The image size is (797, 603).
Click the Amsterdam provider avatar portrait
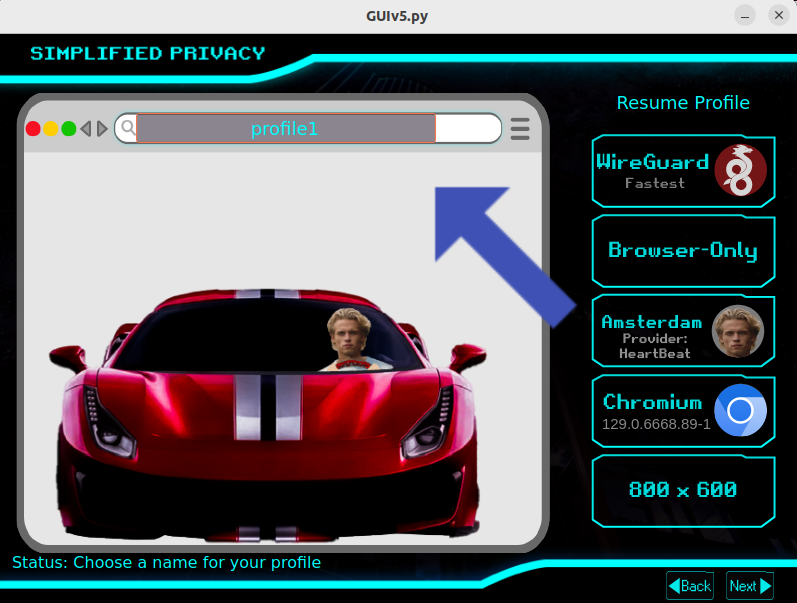[738, 331]
